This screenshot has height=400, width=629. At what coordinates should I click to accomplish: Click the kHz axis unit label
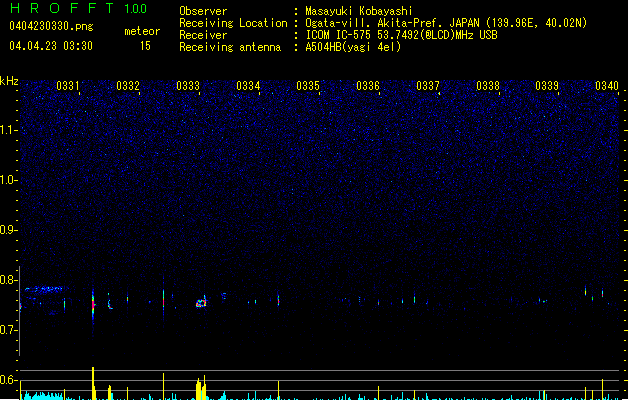9,81
